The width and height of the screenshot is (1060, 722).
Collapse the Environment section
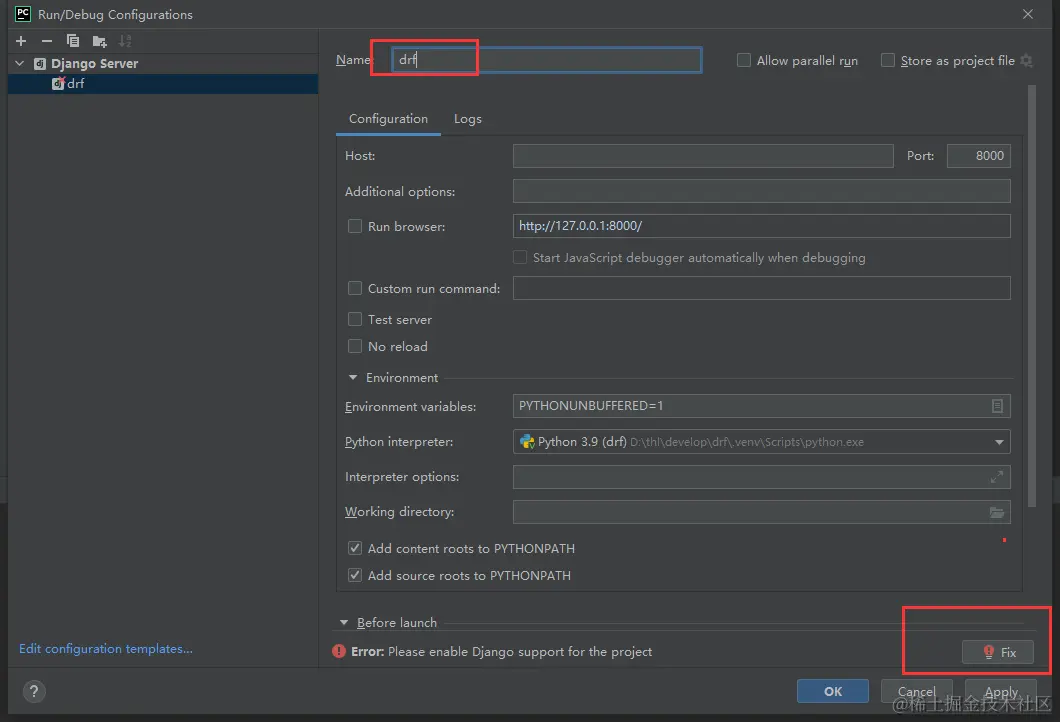pyautogui.click(x=352, y=377)
